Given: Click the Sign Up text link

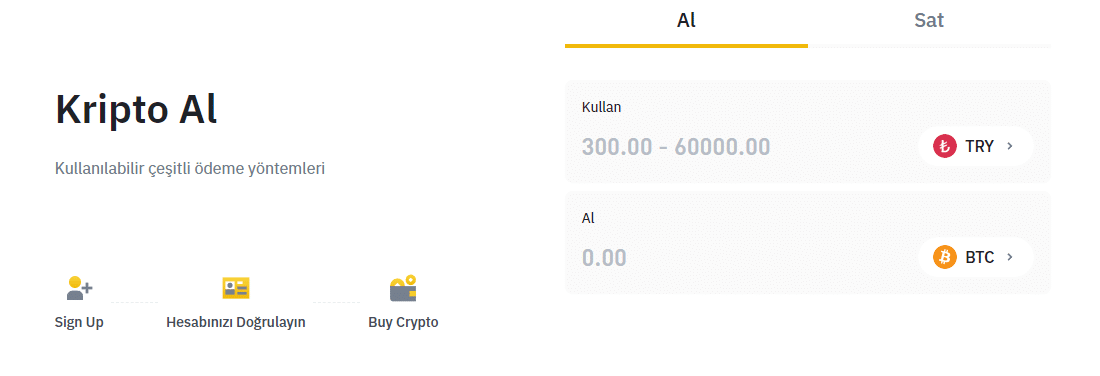Looking at the screenshot, I should [79, 323].
